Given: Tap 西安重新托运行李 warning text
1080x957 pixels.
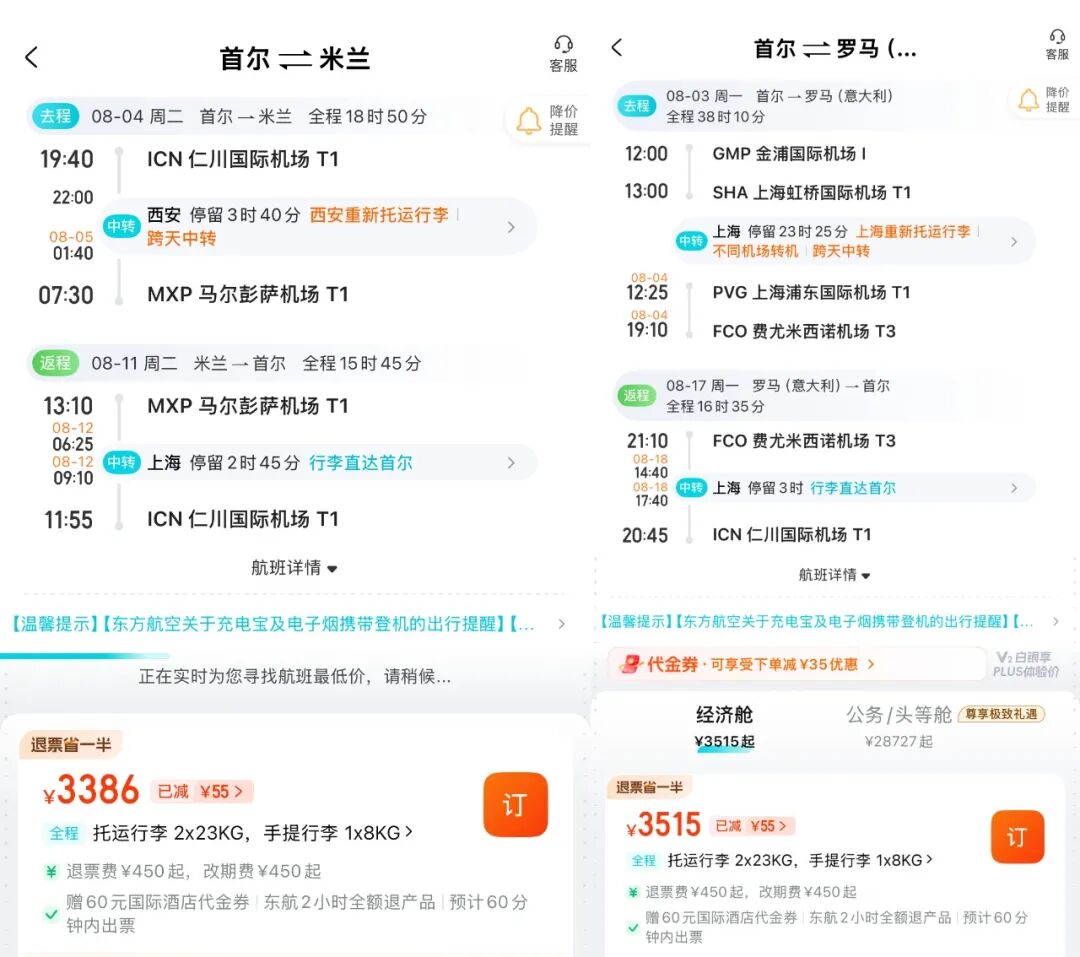Looking at the screenshot, I should [379, 215].
